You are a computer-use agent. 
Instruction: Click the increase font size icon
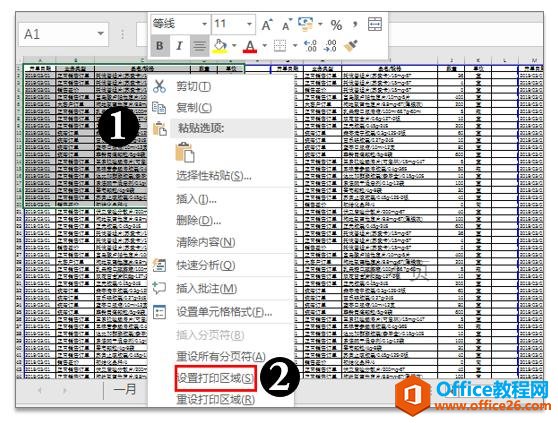pyautogui.click(x=267, y=25)
